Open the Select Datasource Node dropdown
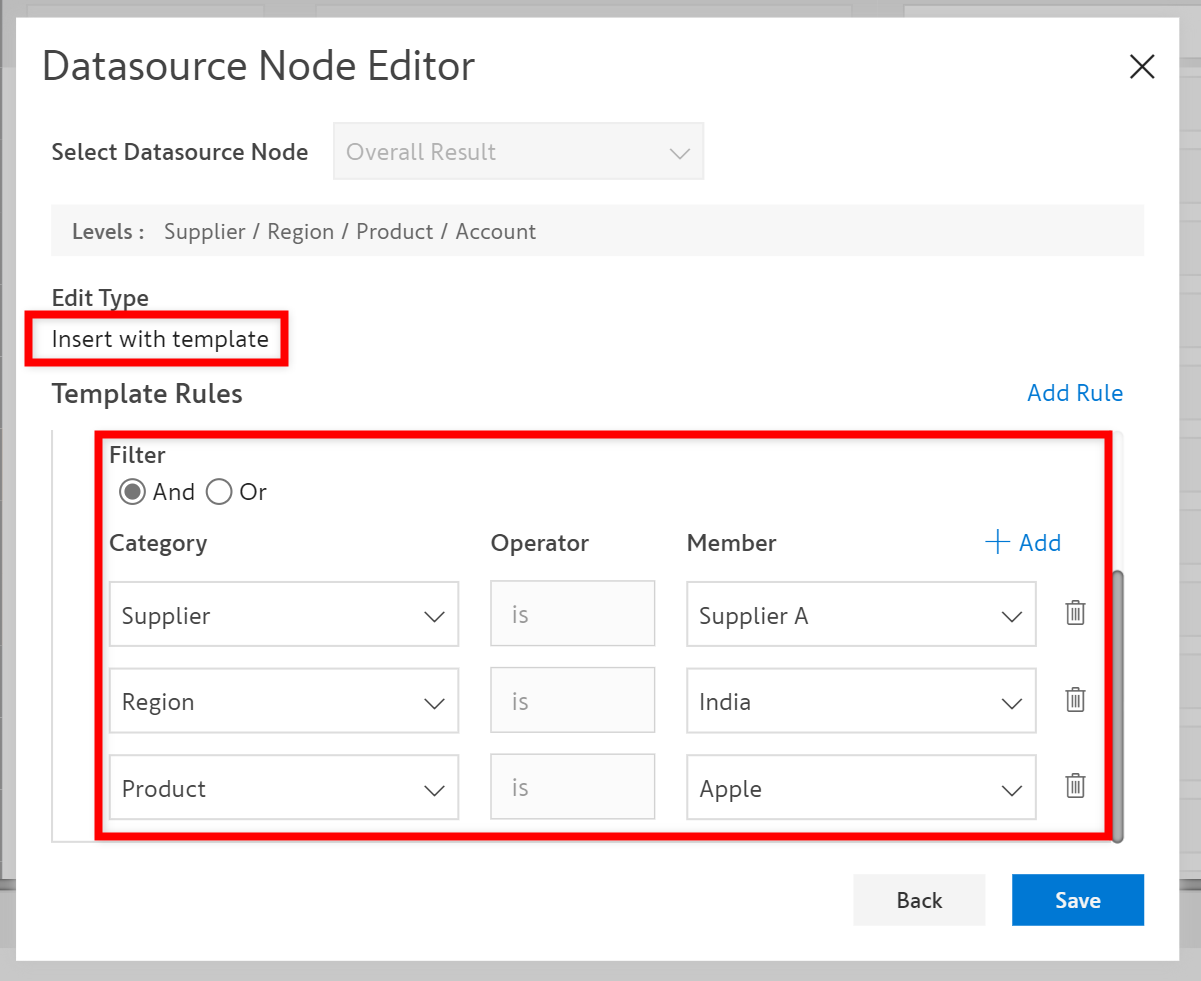Viewport: 1201px width, 981px height. [x=518, y=152]
